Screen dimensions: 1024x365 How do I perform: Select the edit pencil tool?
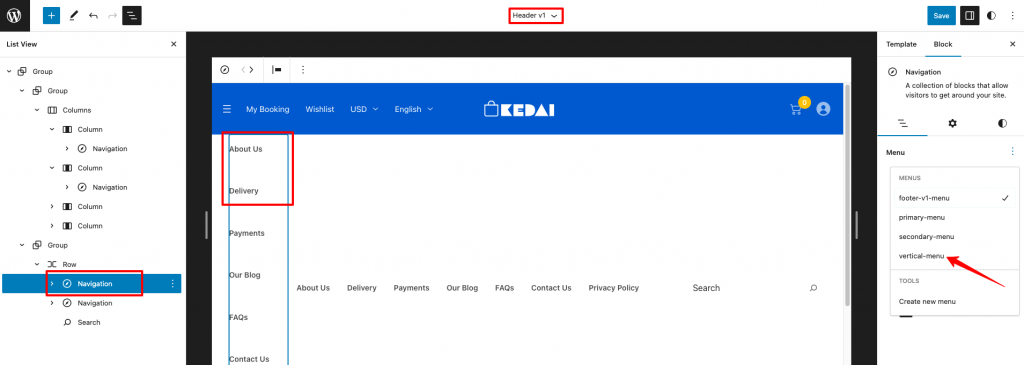pos(73,15)
